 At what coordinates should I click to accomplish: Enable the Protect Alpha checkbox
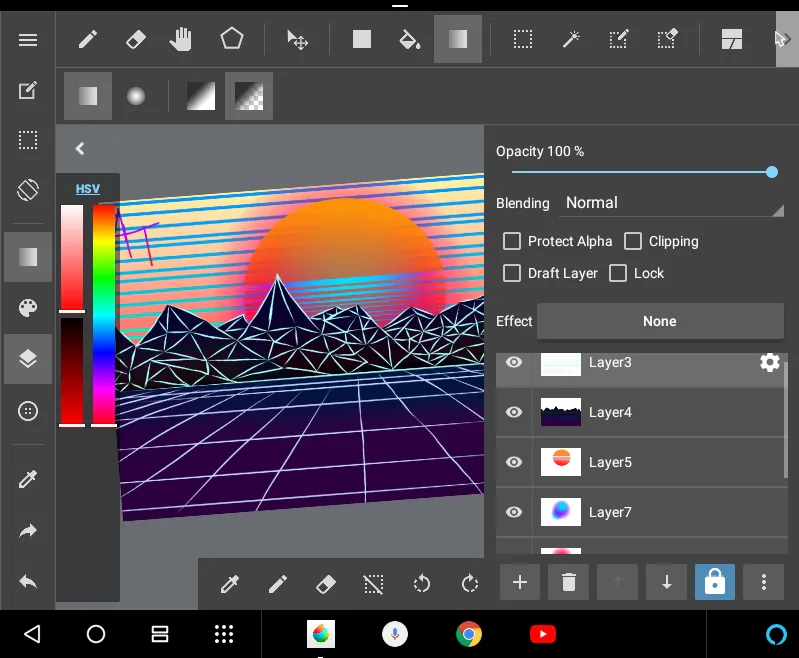pos(512,241)
